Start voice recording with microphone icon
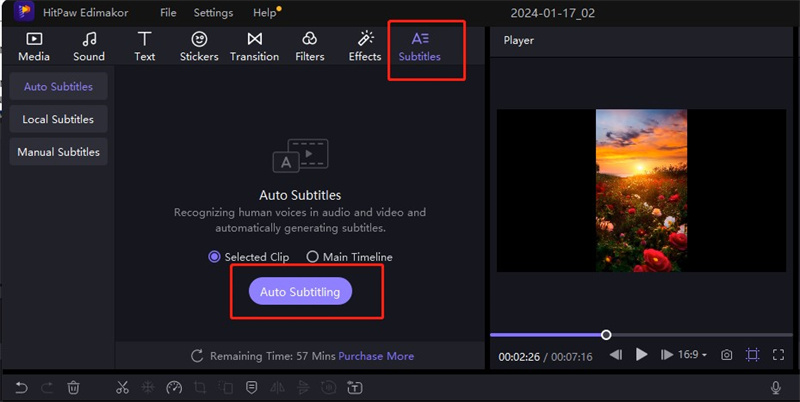This screenshot has height=402, width=800. (x=776, y=388)
